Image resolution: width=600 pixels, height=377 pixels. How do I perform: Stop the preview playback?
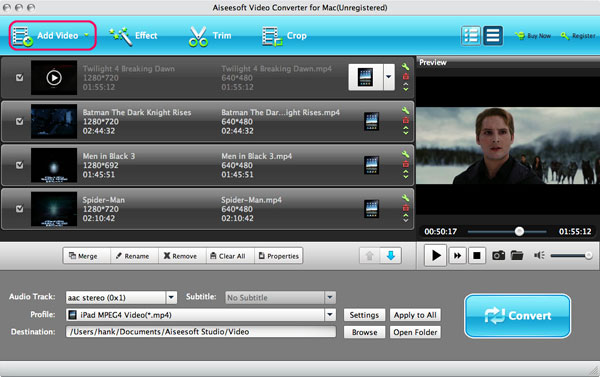tap(477, 255)
